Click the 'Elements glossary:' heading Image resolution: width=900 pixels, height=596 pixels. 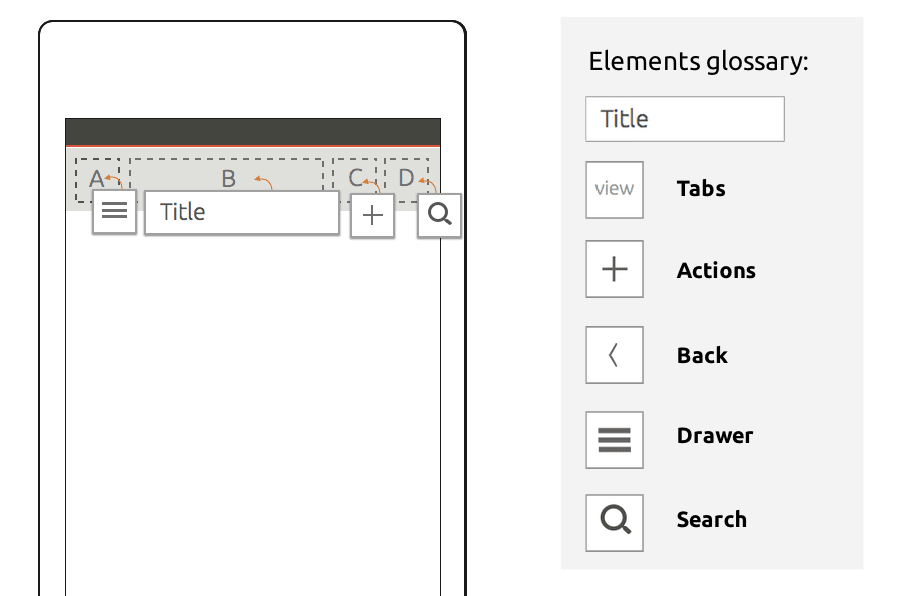(x=698, y=62)
